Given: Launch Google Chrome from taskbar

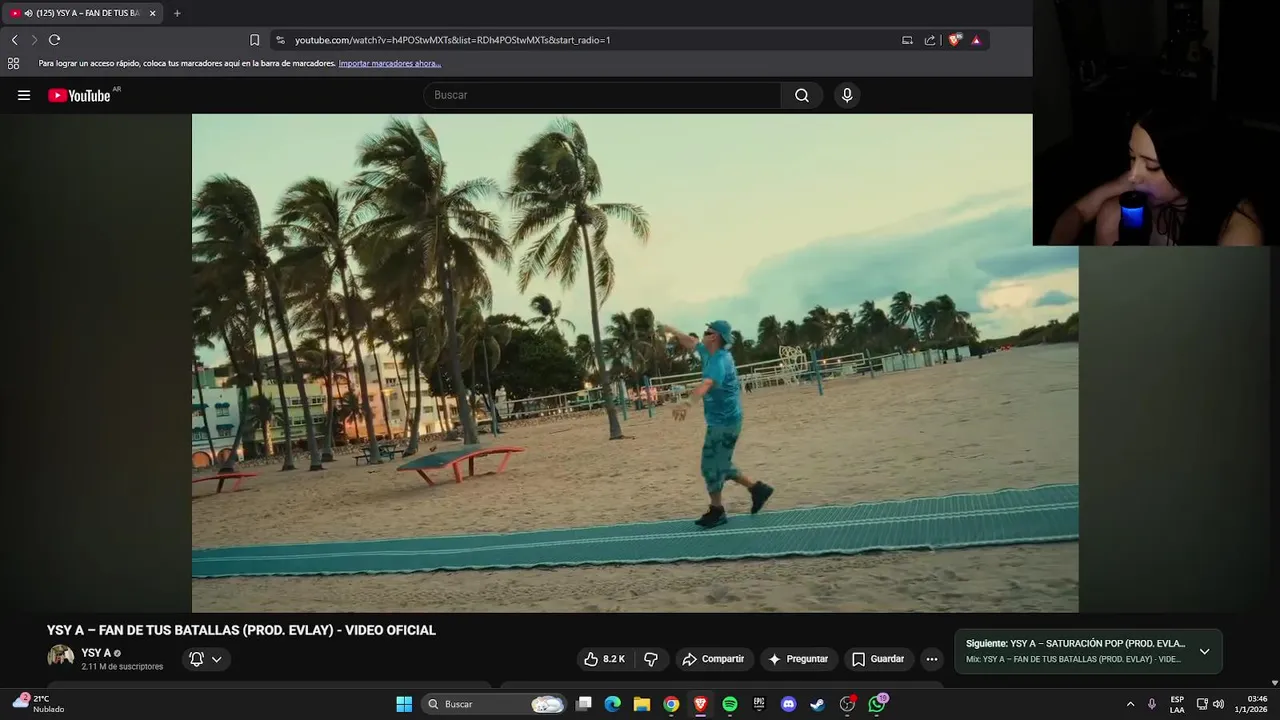Looking at the screenshot, I should pos(671,704).
